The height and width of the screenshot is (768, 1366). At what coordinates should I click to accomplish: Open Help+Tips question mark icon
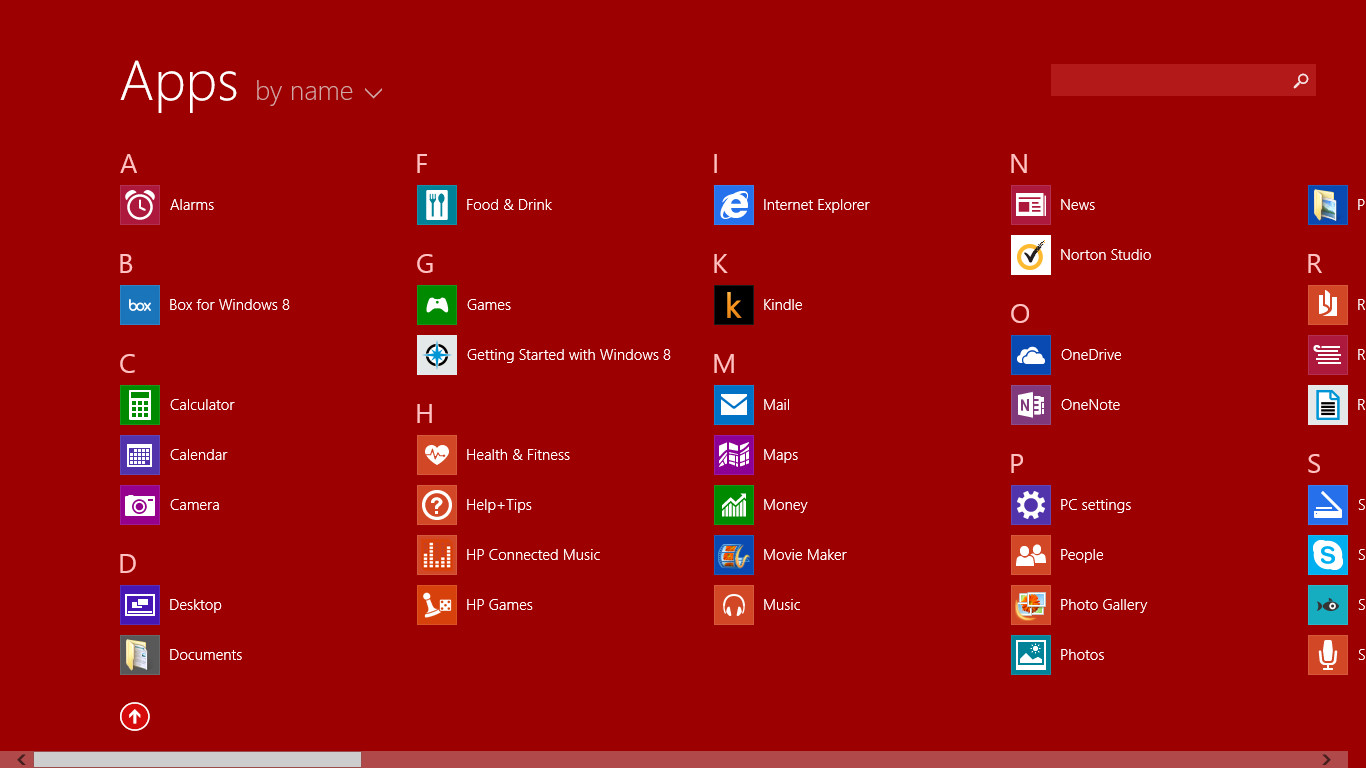pos(437,505)
